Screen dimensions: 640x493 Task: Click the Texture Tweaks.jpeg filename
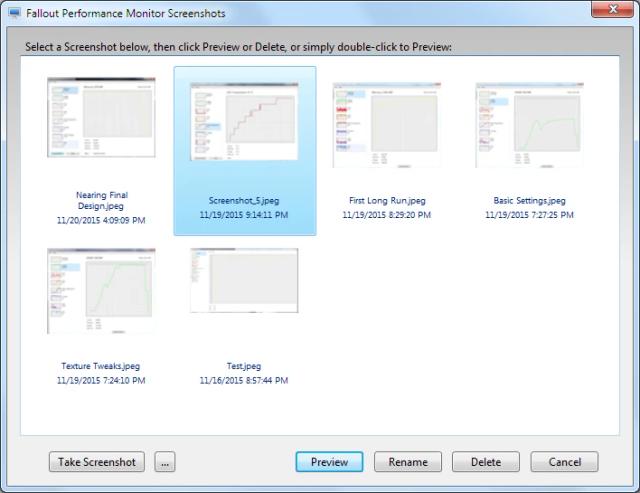(101, 366)
